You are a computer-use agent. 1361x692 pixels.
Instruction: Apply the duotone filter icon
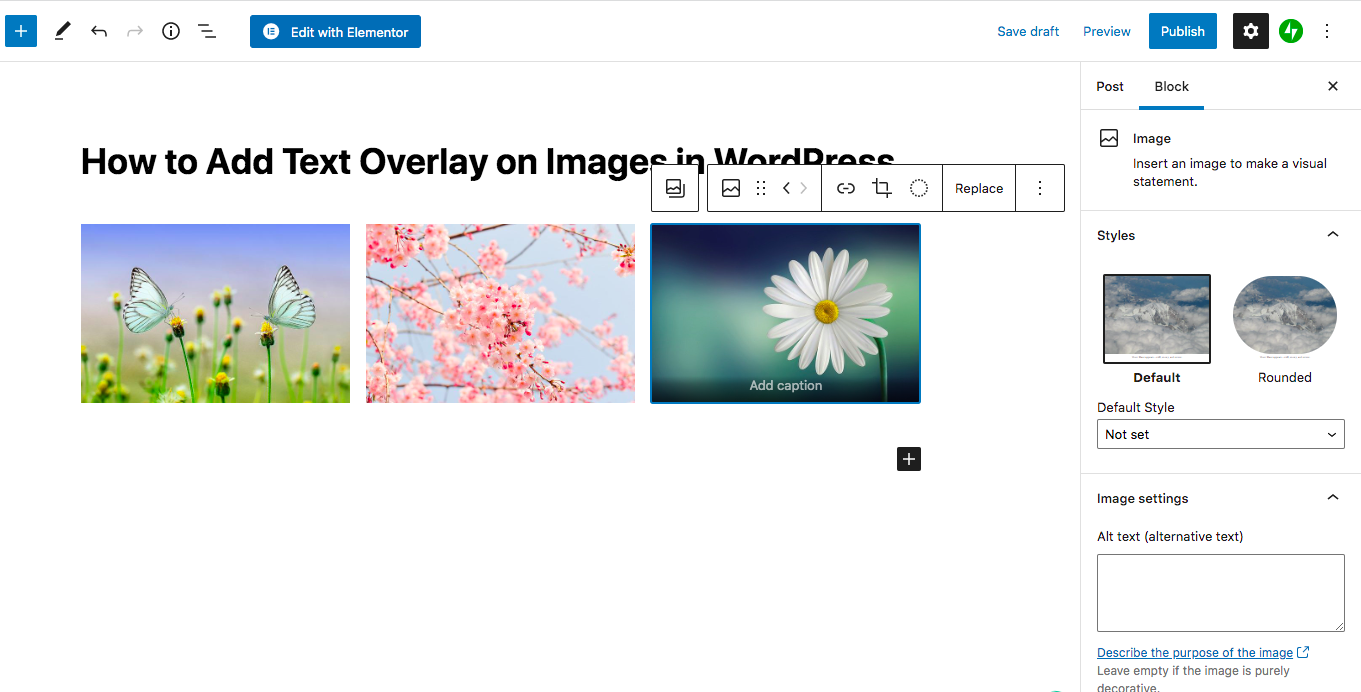tap(919, 188)
